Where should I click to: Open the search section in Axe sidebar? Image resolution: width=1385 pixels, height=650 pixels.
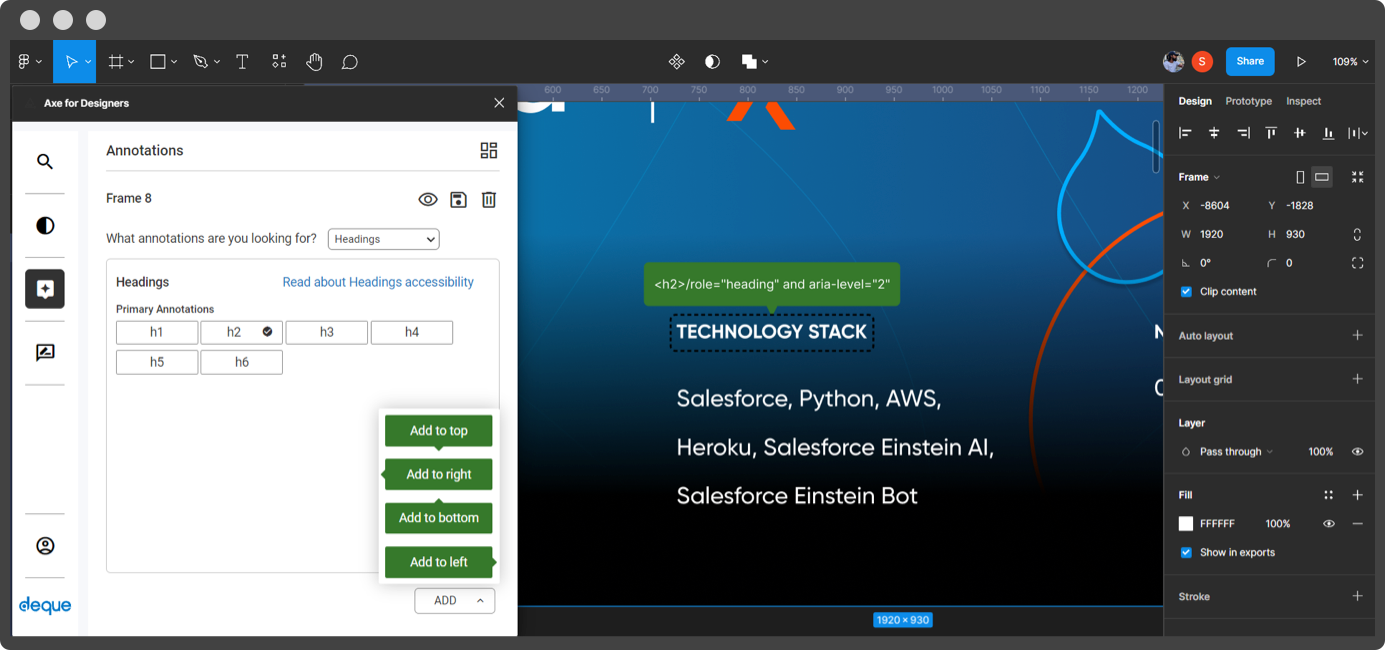45,161
